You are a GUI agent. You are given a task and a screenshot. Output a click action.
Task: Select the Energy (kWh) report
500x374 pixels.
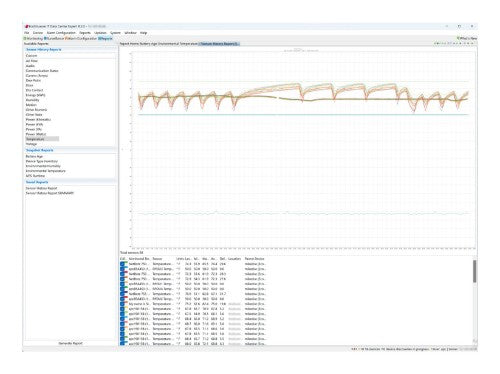tap(35, 95)
